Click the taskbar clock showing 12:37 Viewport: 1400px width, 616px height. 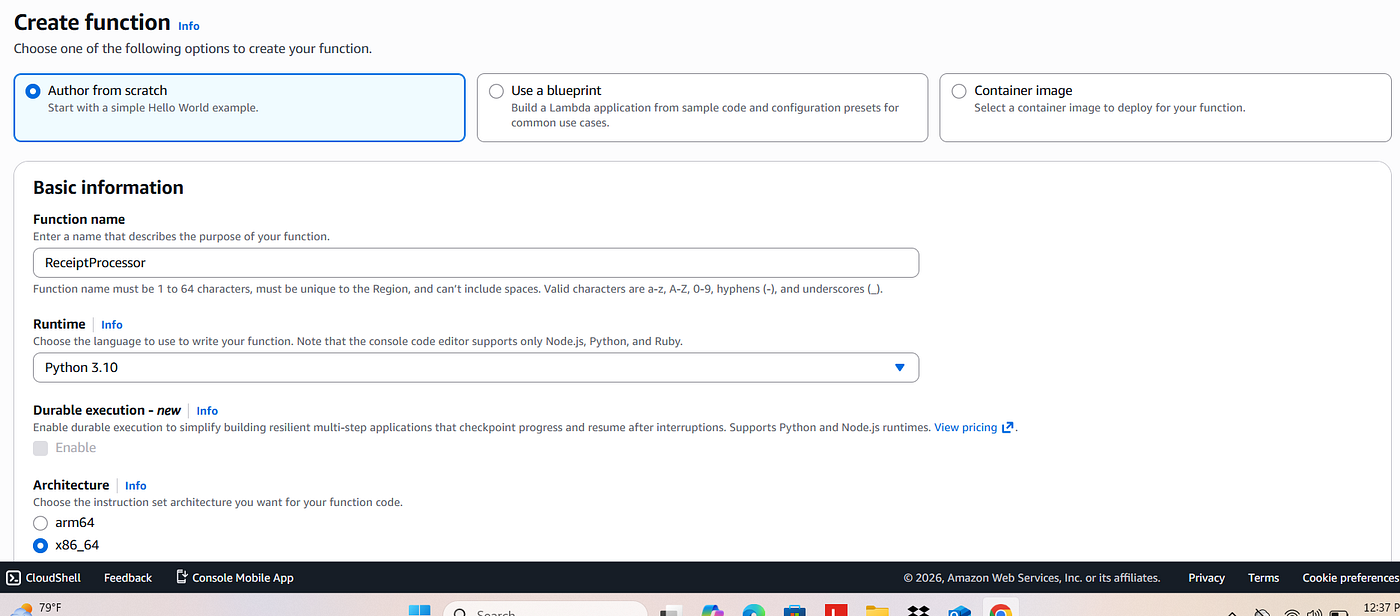1381,608
